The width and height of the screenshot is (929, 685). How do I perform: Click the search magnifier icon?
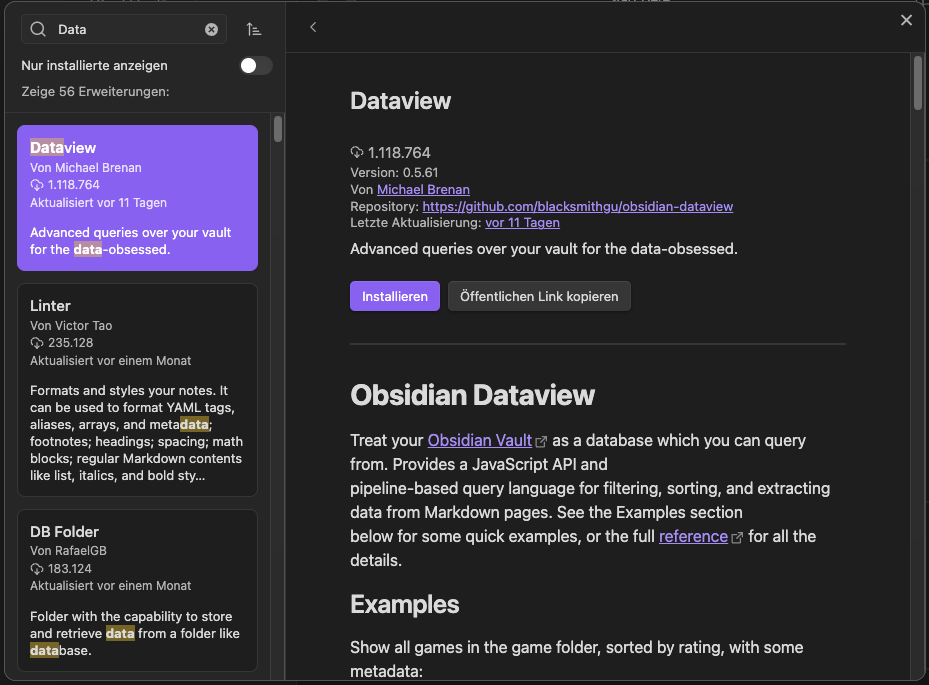point(38,30)
